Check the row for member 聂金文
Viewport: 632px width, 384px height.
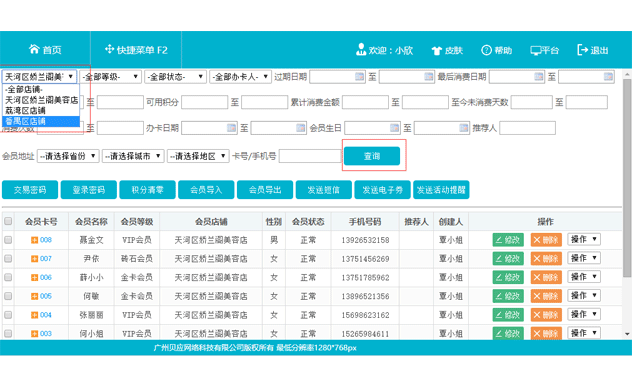point(8,240)
